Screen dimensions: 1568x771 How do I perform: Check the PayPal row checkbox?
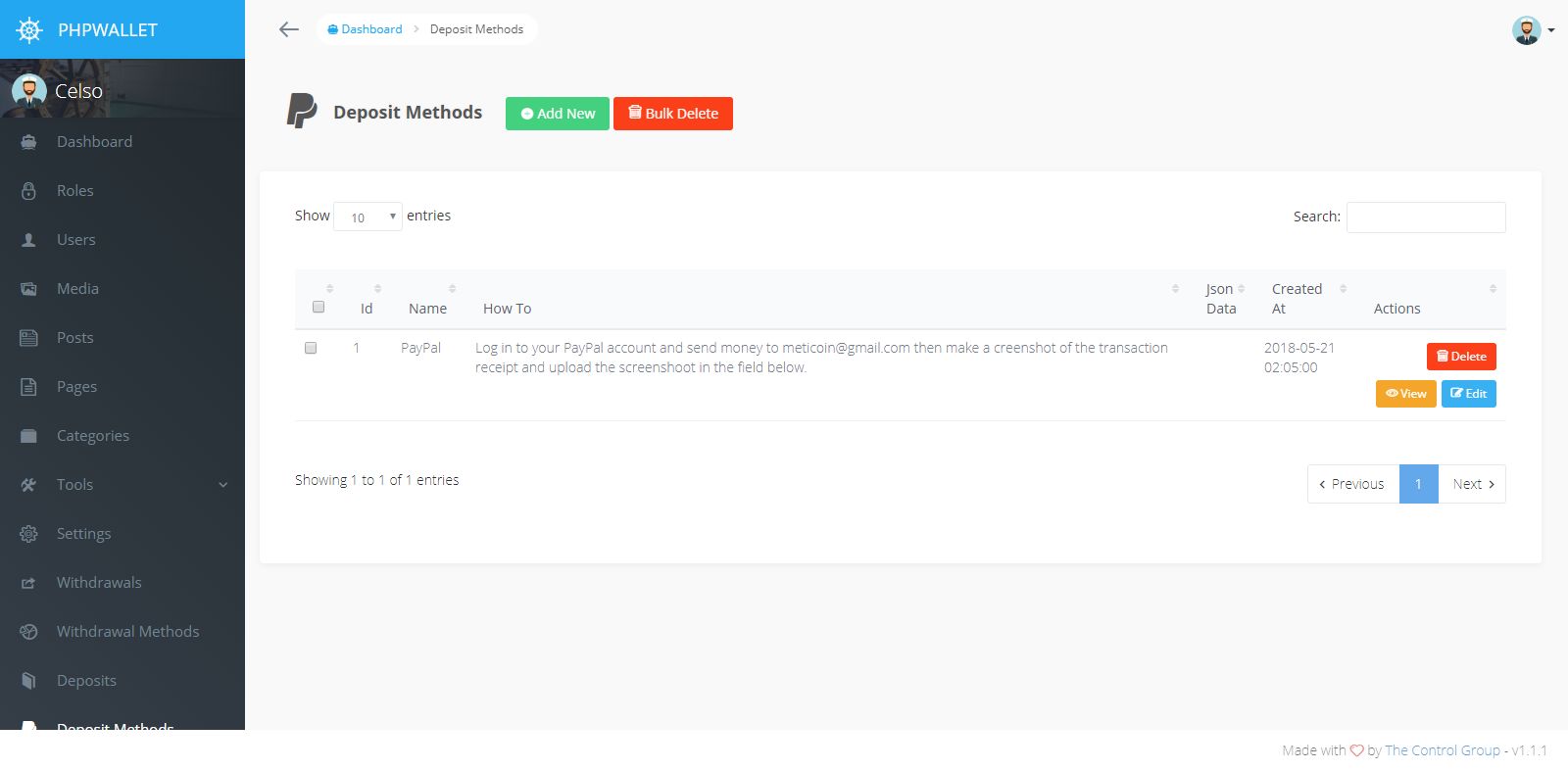pos(311,348)
